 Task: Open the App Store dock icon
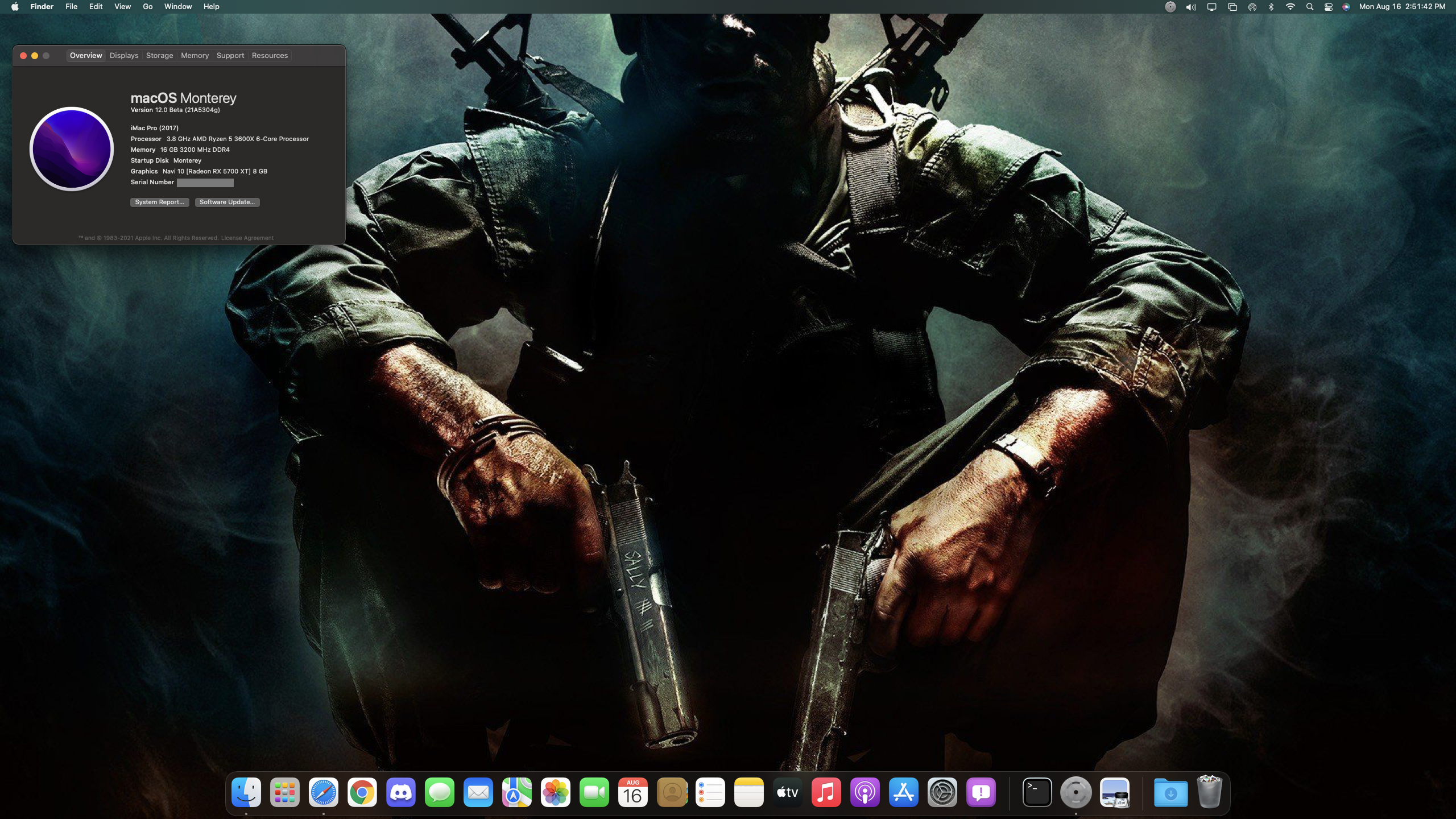point(903,792)
